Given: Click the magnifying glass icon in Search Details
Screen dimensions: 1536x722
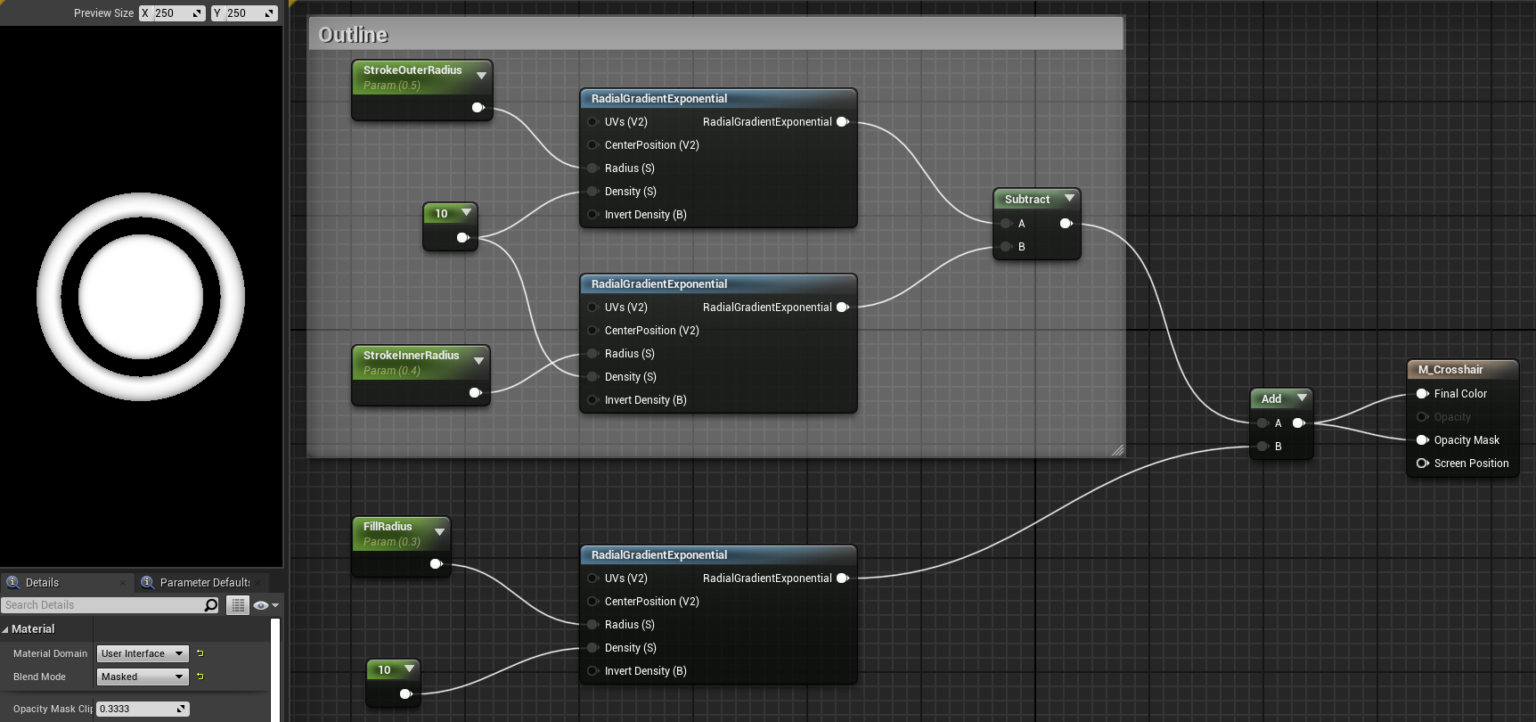Looking at the screenshot, I should [210, 605].
